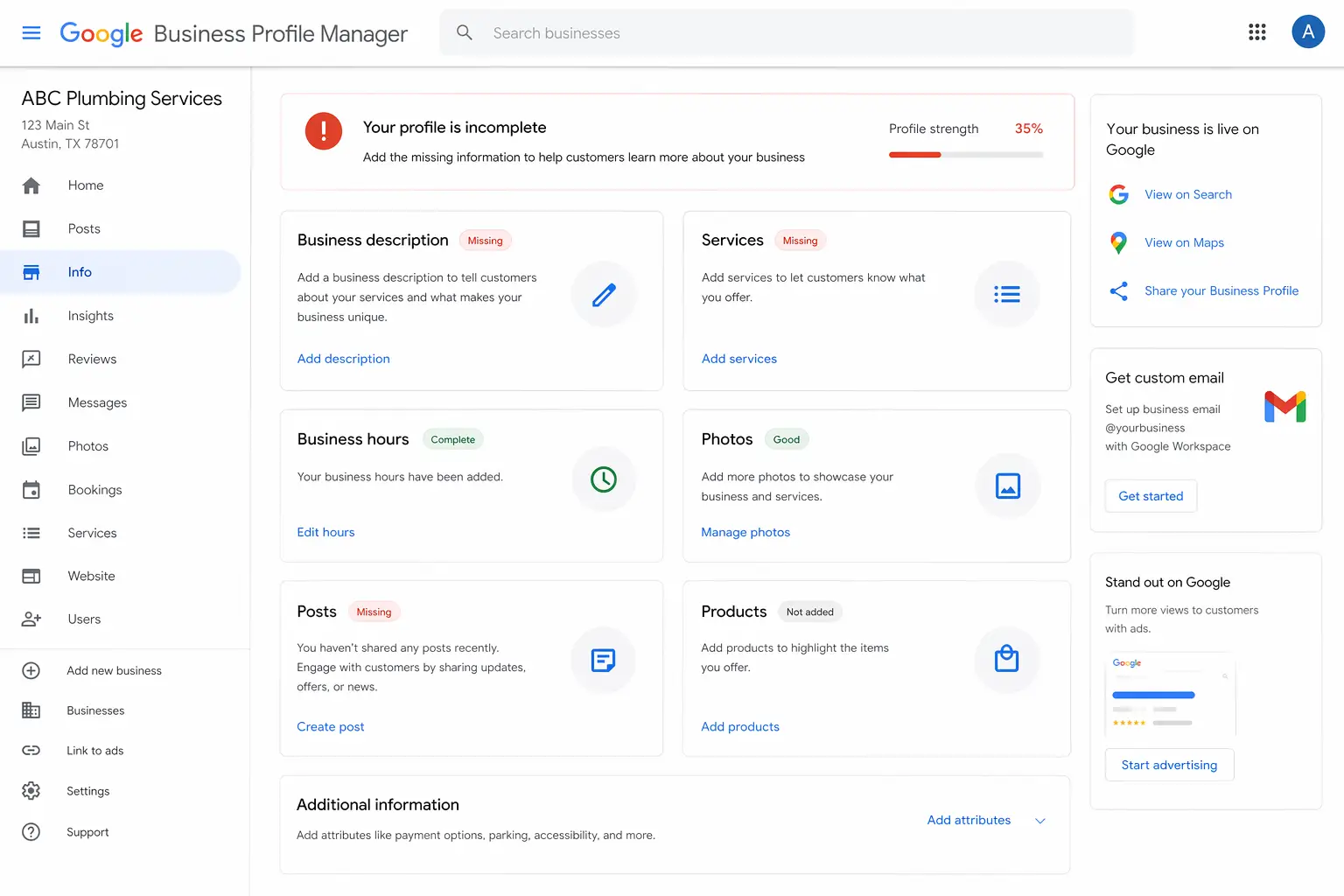Click the list icon in Services card
1344x896 pixels.
[x=1006, y=295]
